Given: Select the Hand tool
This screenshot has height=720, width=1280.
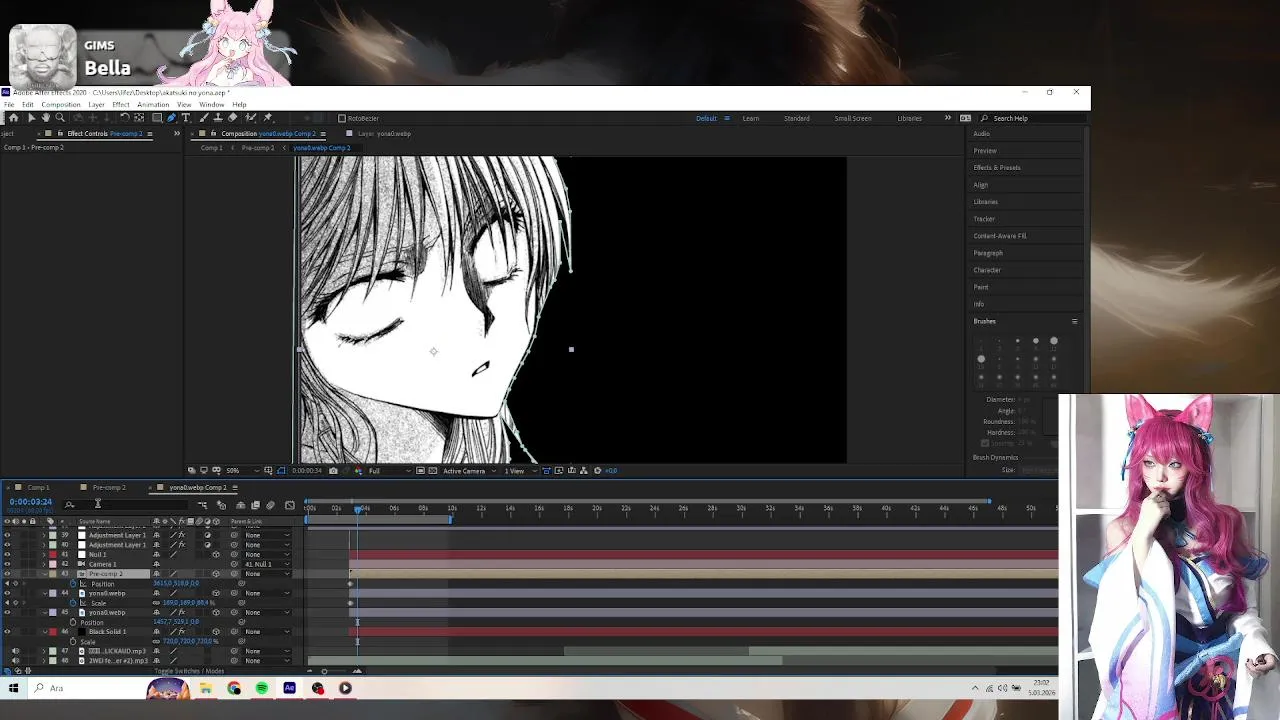Looking at the screenshot, I should click(x=46, y=118).
